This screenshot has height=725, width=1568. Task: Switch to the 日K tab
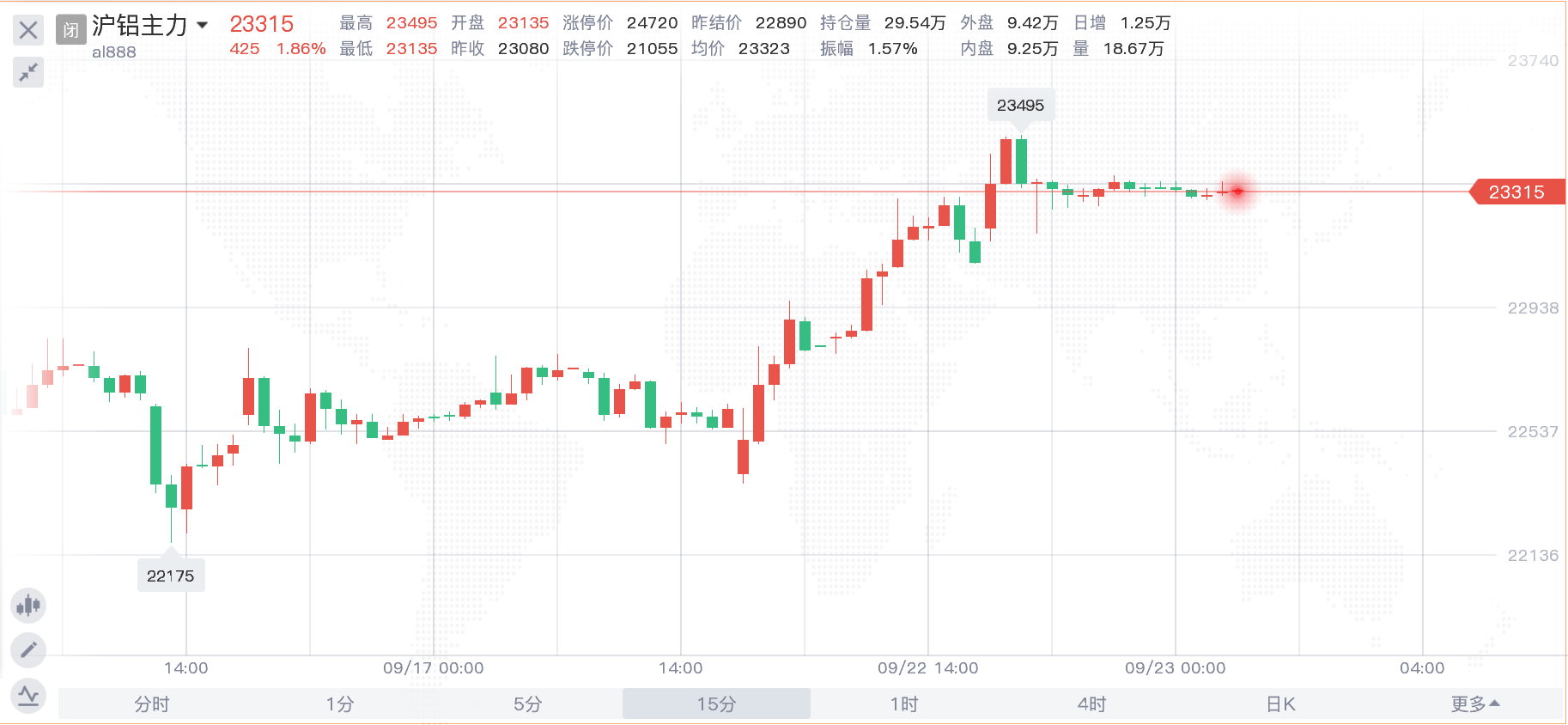click(x=1280, y=704)
